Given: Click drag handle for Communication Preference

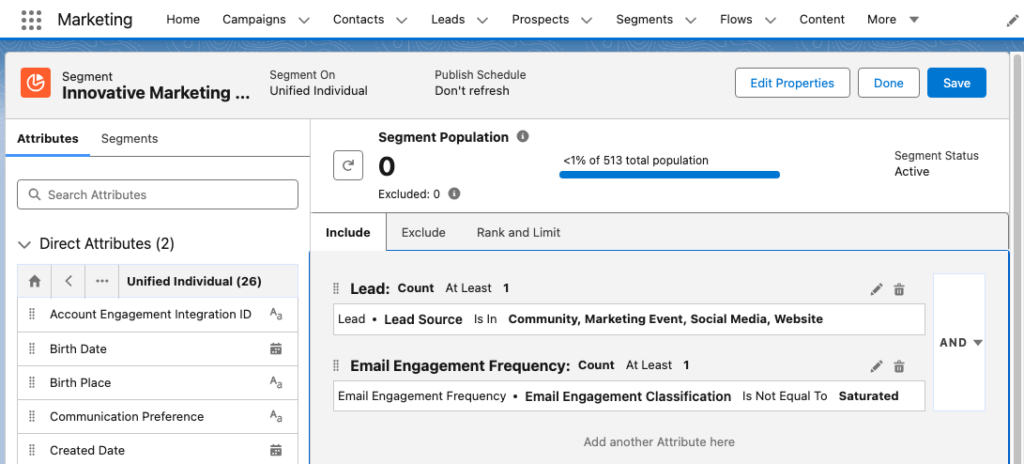Looking at the screenshot, I should [31, 416].
